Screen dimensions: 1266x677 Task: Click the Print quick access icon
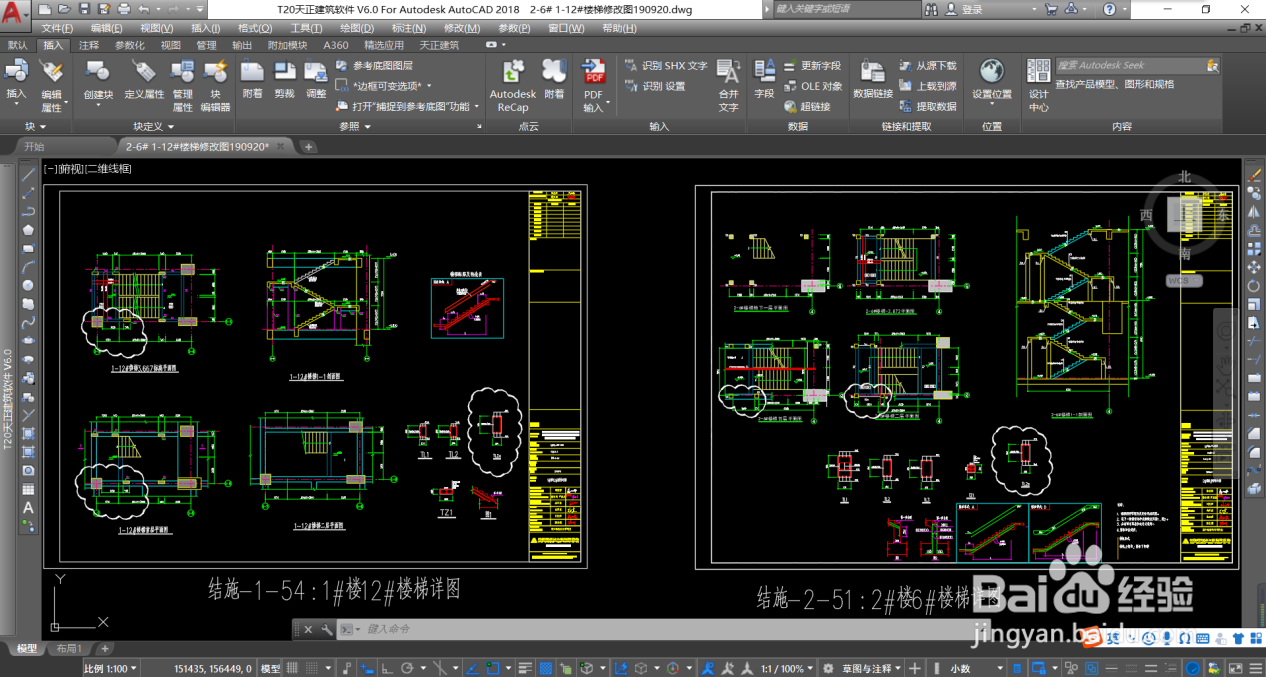click(x=122, y=9)
